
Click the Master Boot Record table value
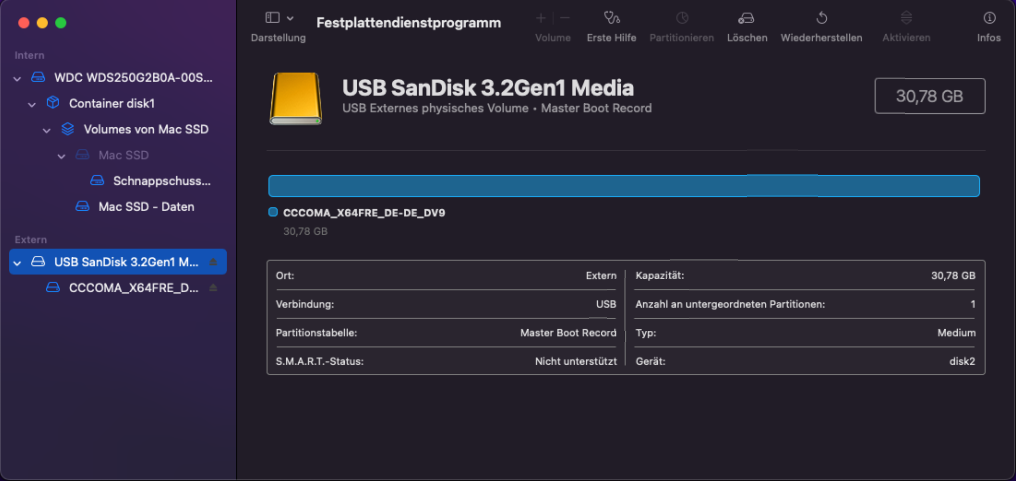pos(568,333)
